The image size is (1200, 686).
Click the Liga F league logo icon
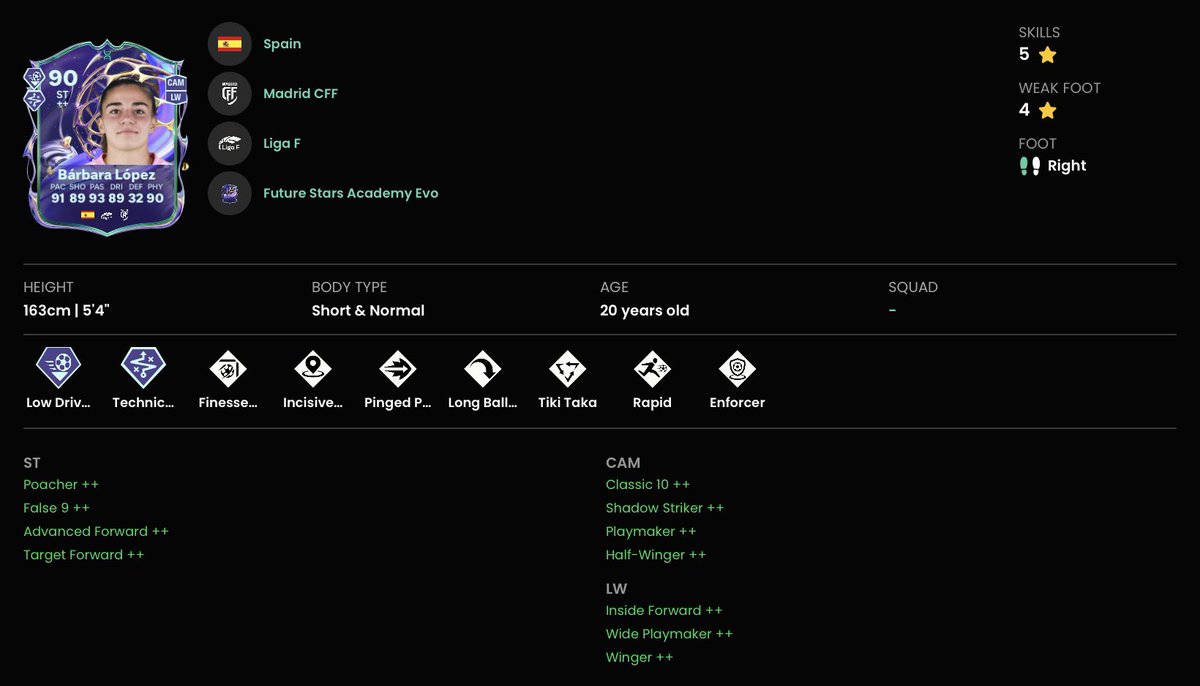(230, 144)
